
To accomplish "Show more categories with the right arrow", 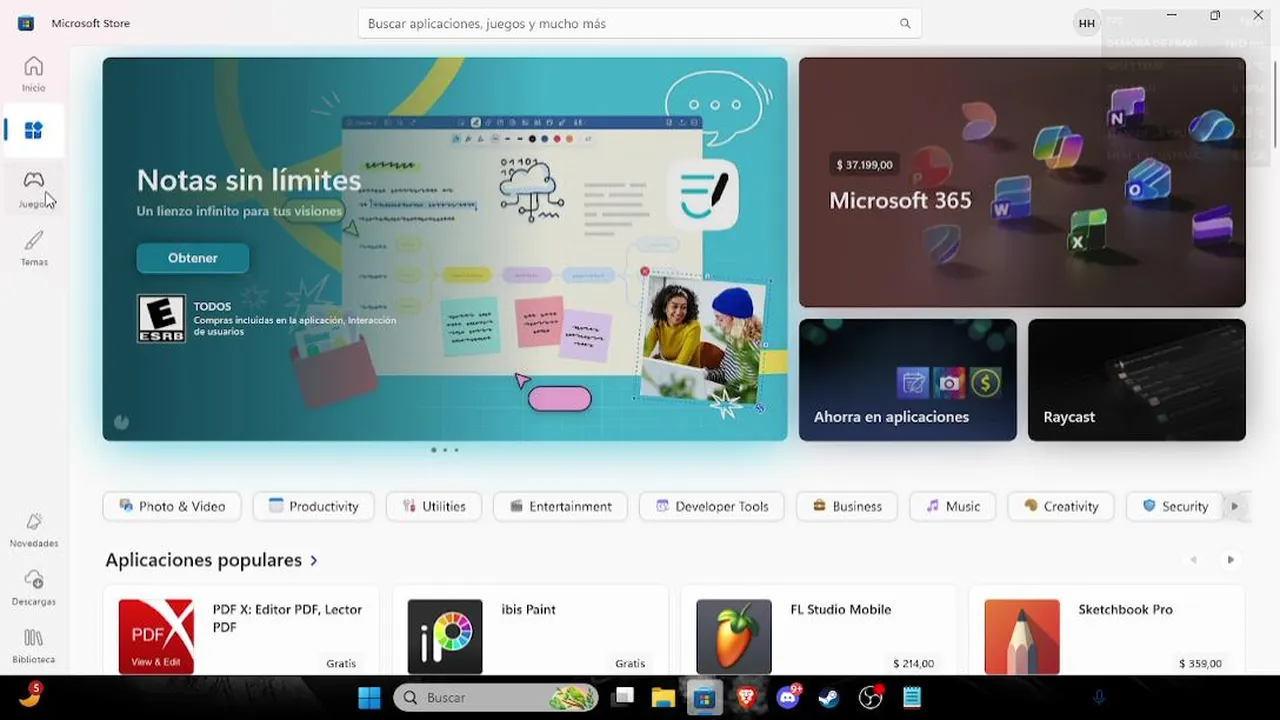I will click(1234, 506).
